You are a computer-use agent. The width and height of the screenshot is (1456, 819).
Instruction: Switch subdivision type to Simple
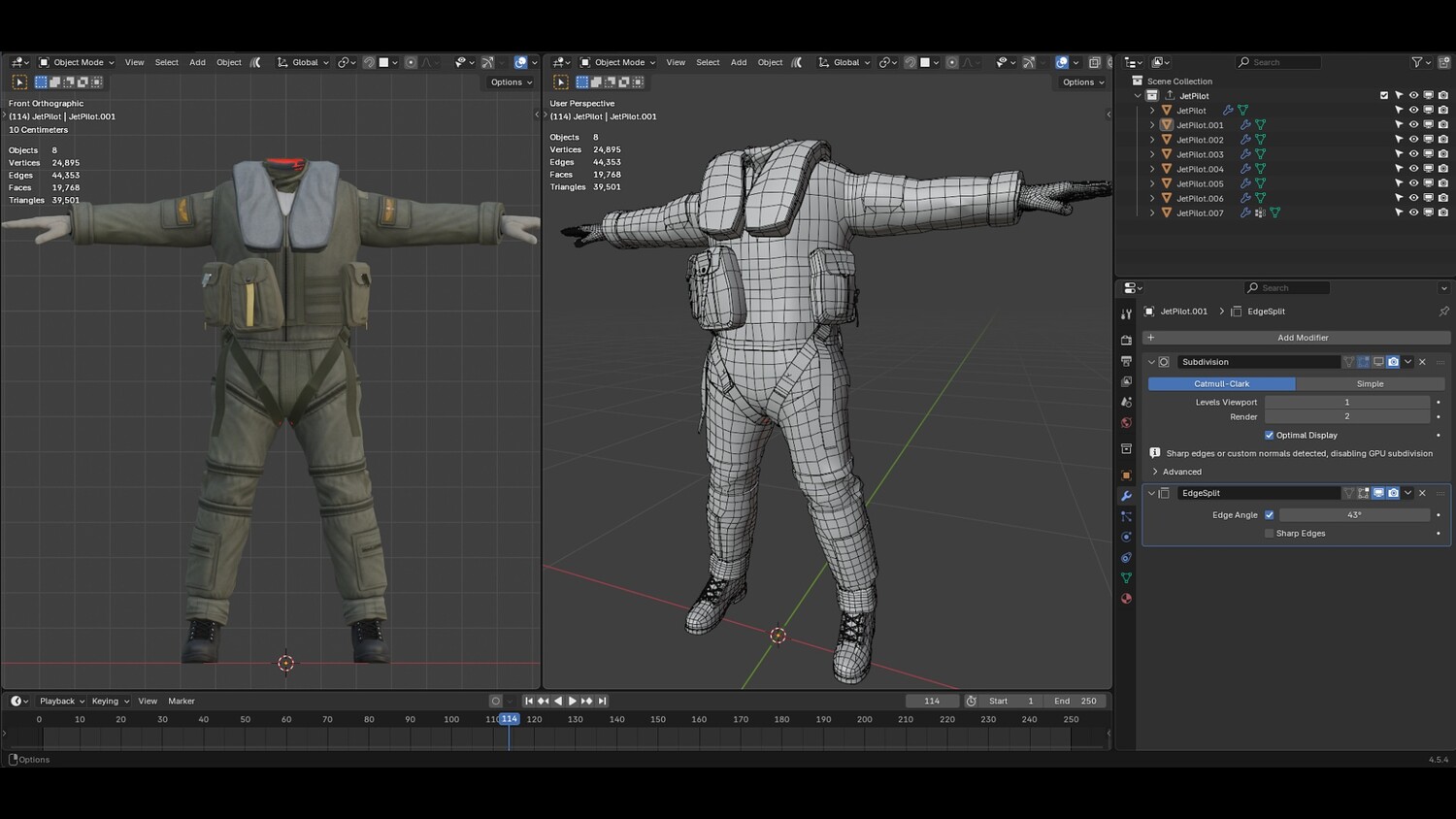pos(1370,383)
